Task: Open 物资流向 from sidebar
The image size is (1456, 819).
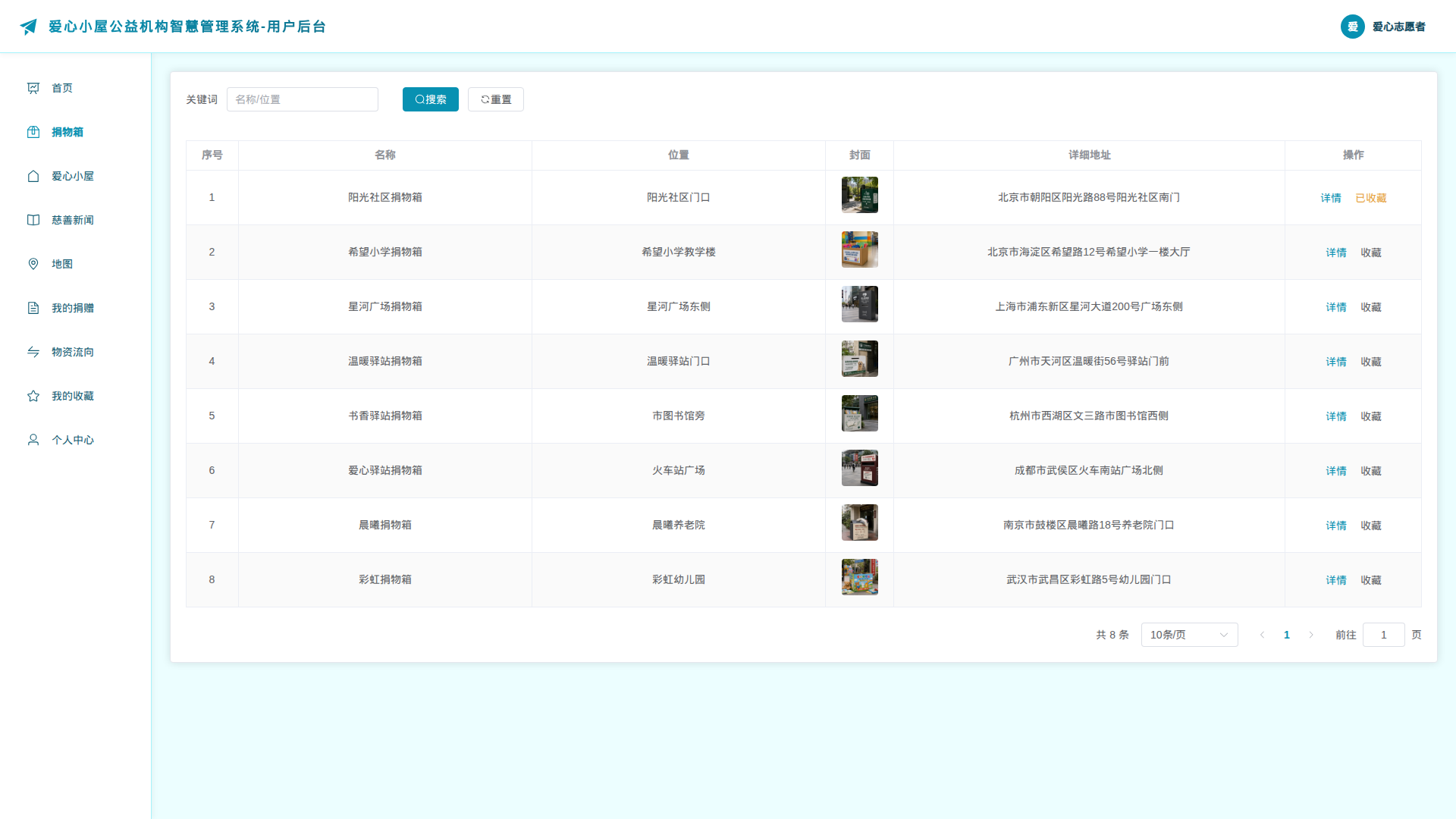Action: [75, 352]
